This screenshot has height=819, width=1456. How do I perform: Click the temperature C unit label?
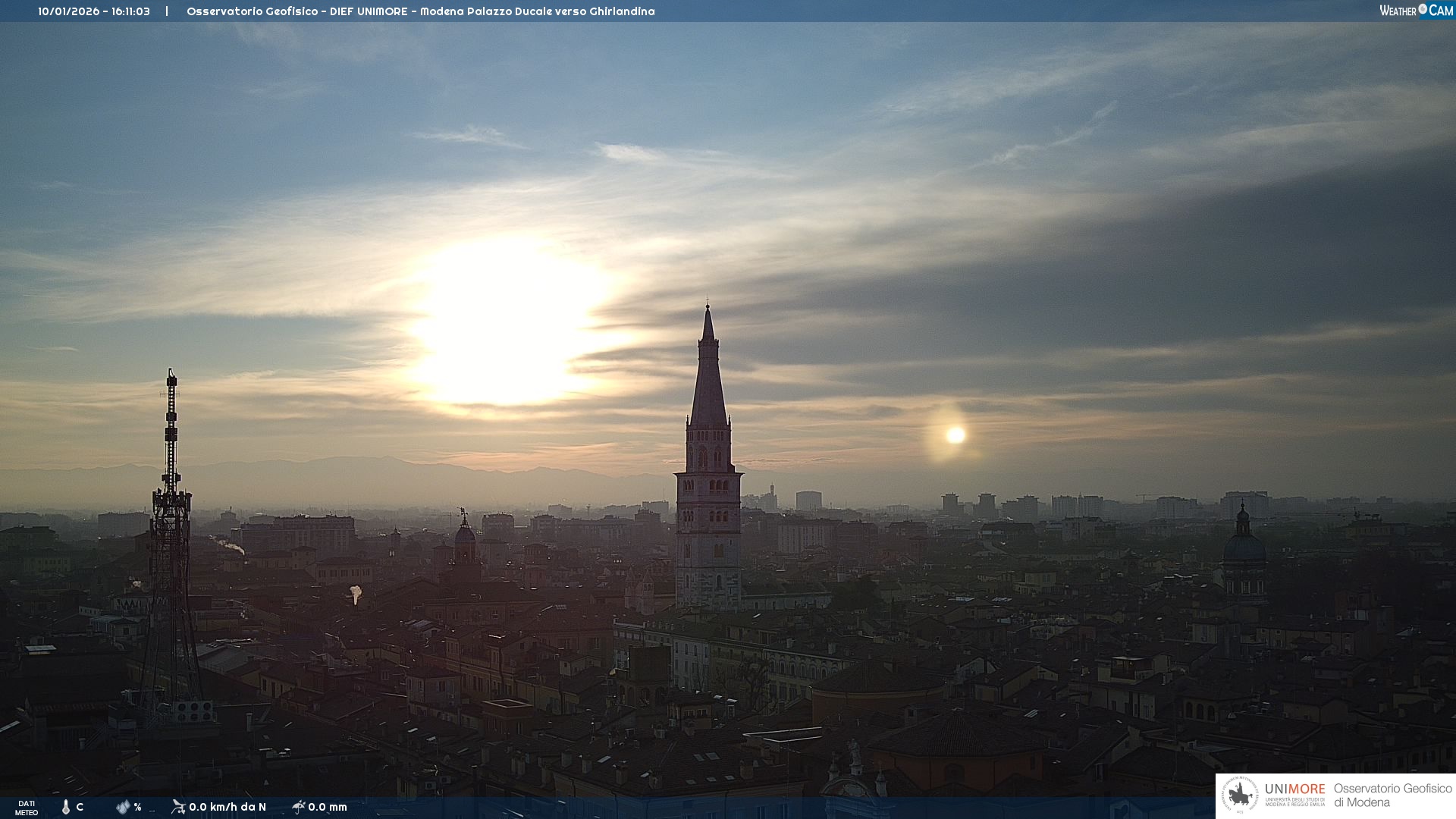(x=80, y=807)
